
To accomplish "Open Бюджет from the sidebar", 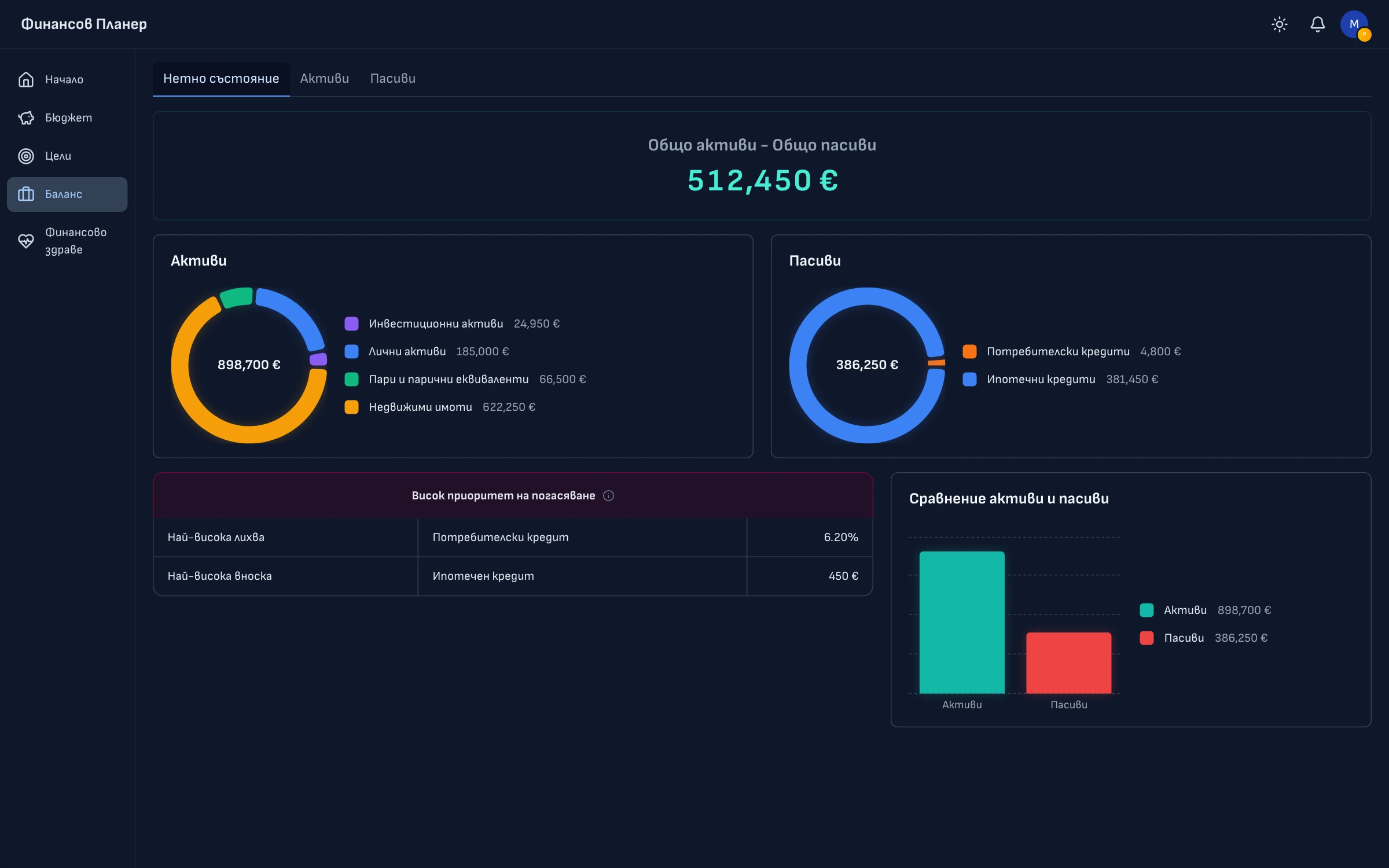I will (x=67, y=117).
